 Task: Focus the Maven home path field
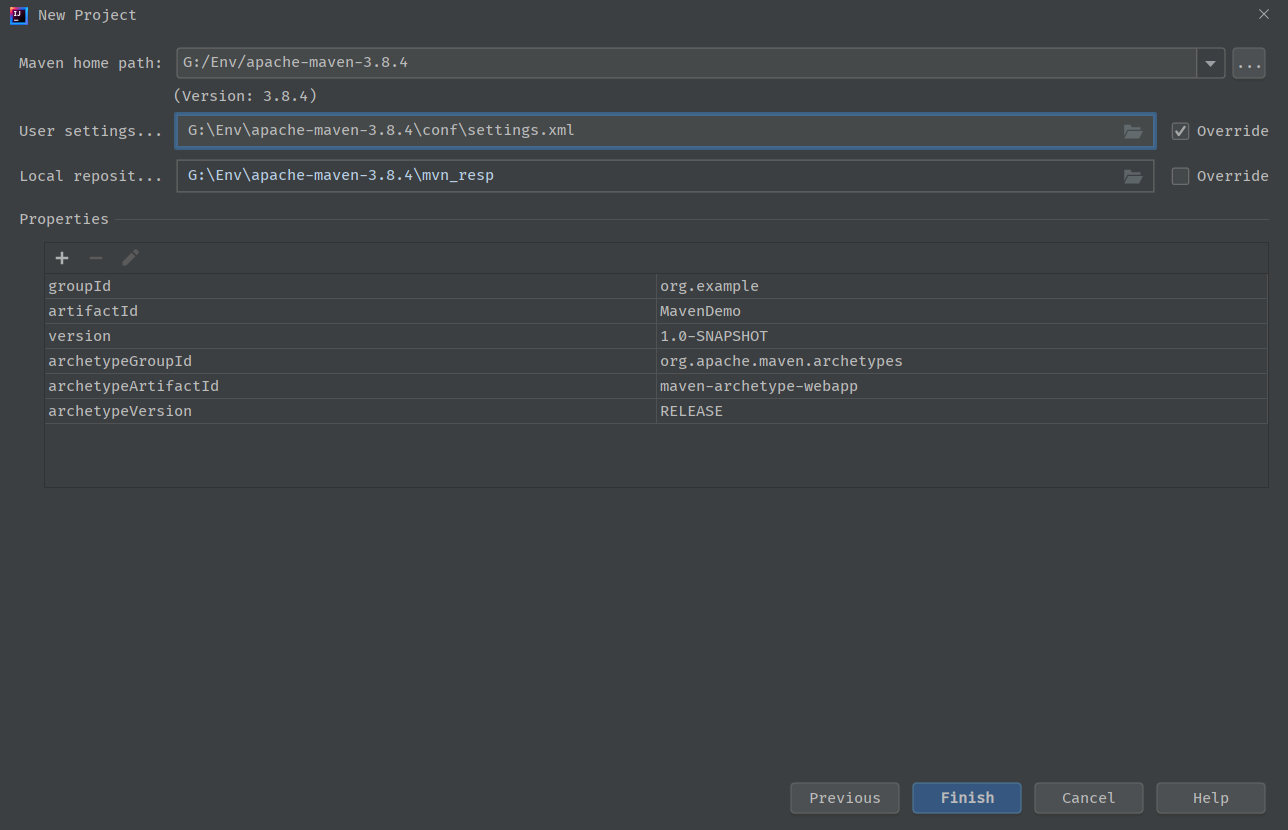(686, 63)
